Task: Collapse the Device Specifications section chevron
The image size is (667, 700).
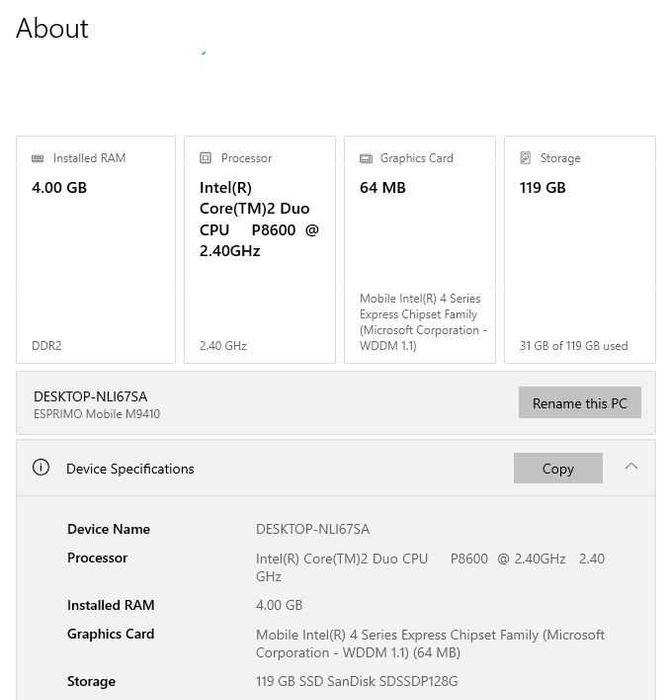Action: [x=631, y=467]
